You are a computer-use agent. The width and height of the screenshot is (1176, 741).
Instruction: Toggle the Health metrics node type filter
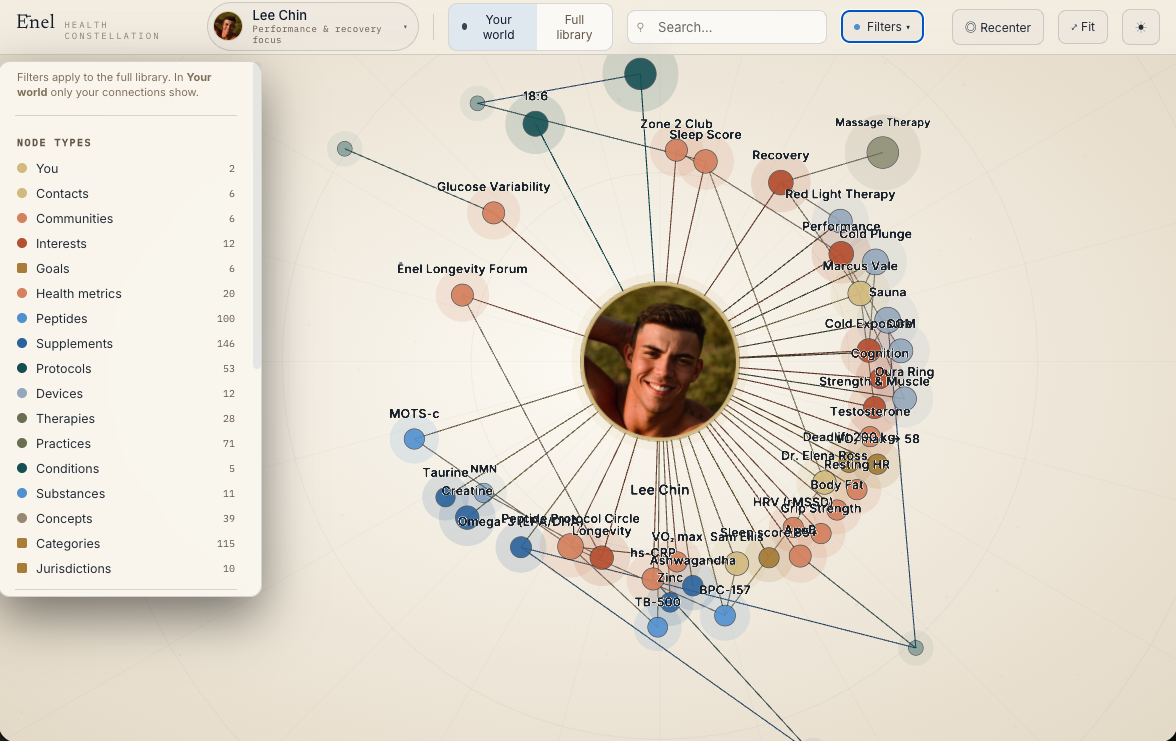coord(126,293)
